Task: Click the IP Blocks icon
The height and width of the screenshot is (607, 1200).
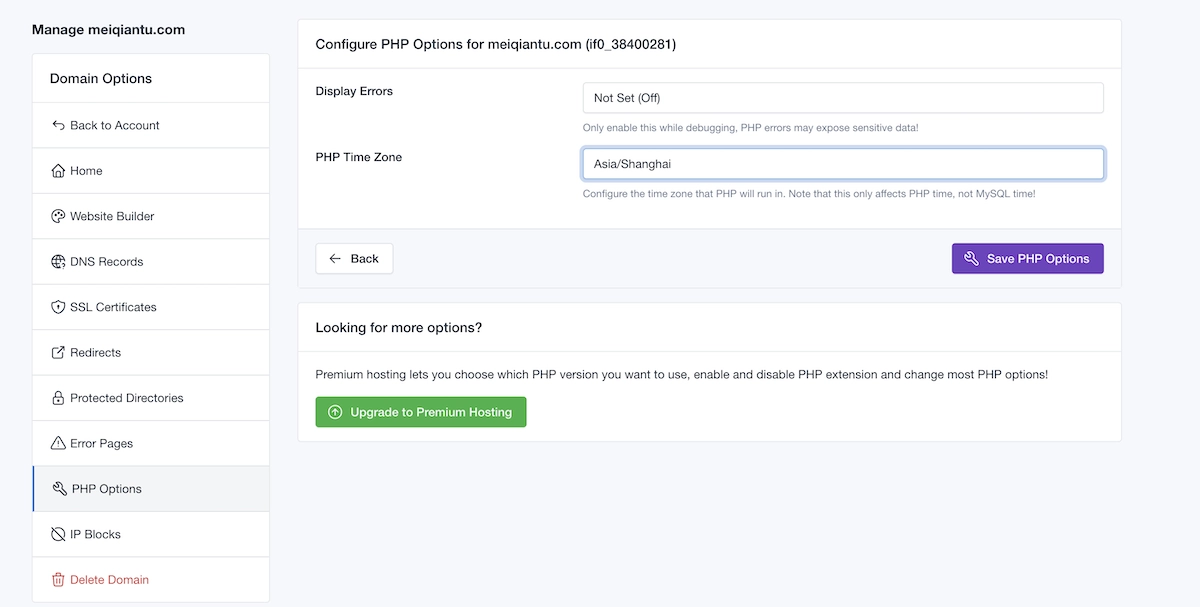Action: click(x=58, y=535)
